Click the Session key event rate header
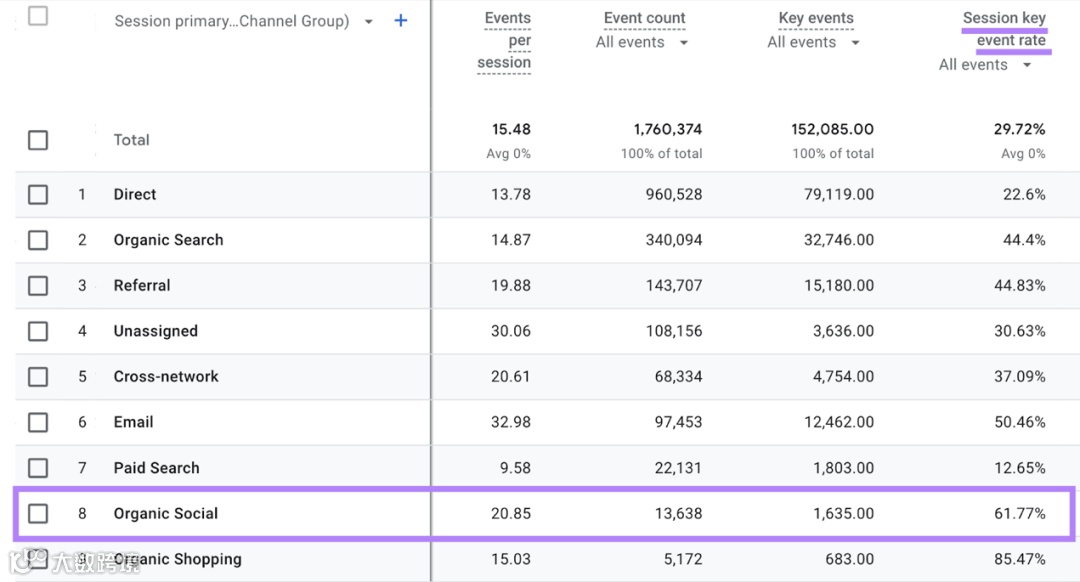 [x=1005, y=29]
